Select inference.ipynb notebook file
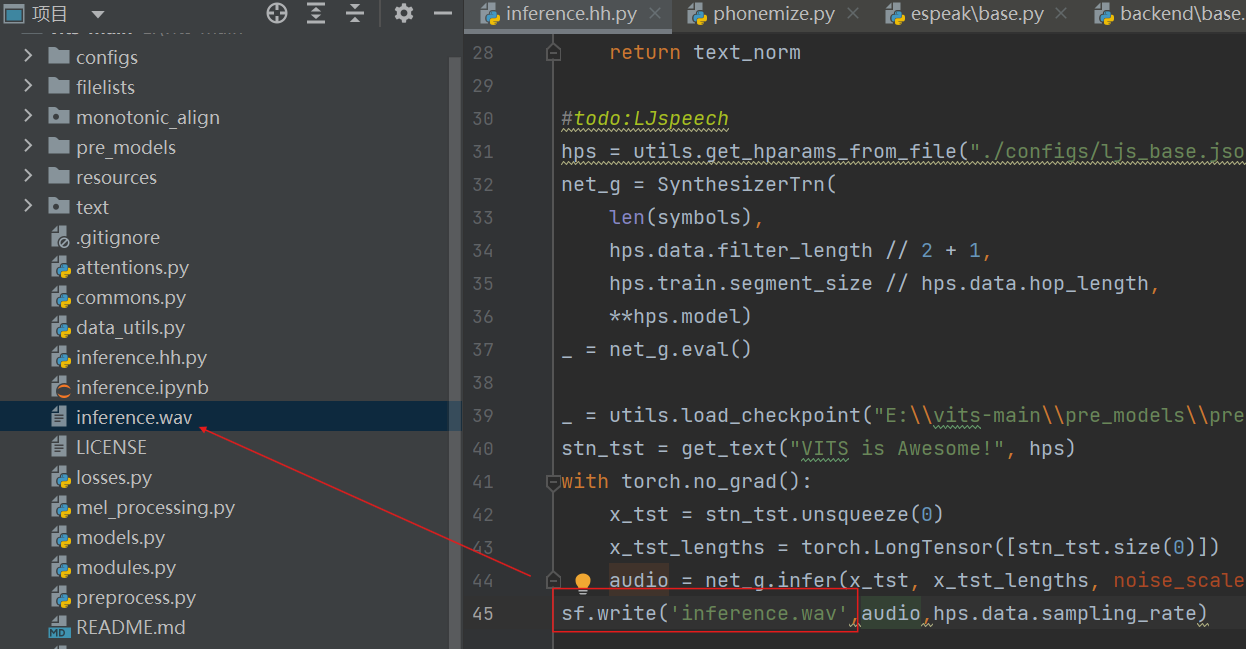This screenshot has height=649, width=1246. tap(142, 387)
